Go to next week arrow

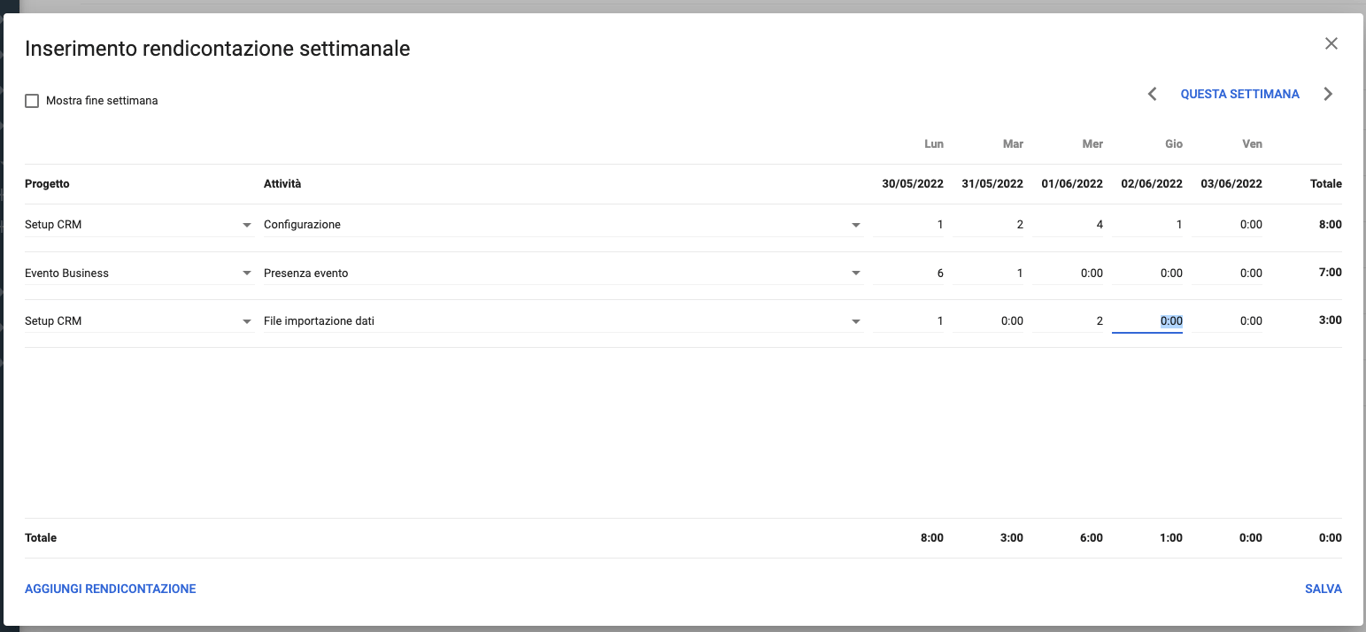(x=1328, y=94)
